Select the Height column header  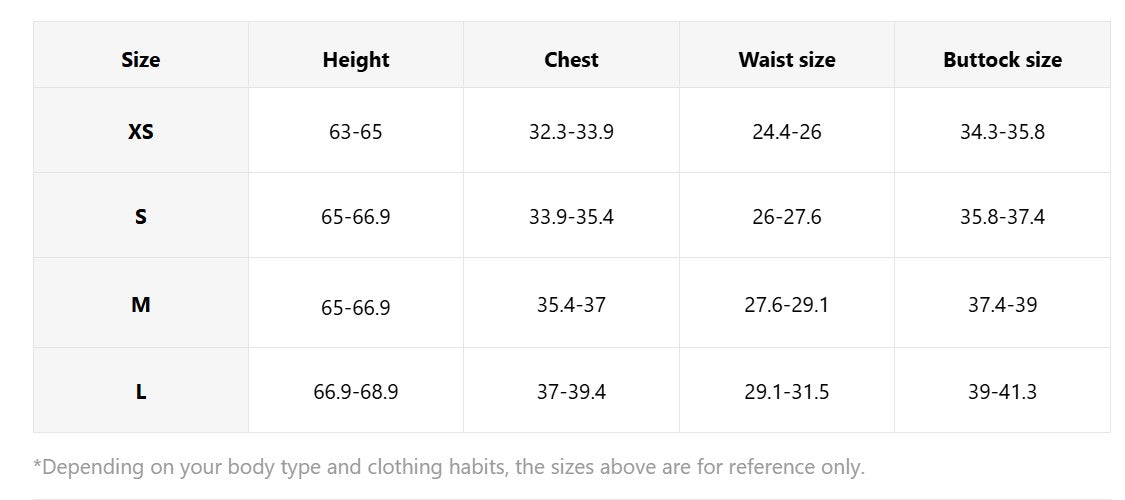(356, 60)
